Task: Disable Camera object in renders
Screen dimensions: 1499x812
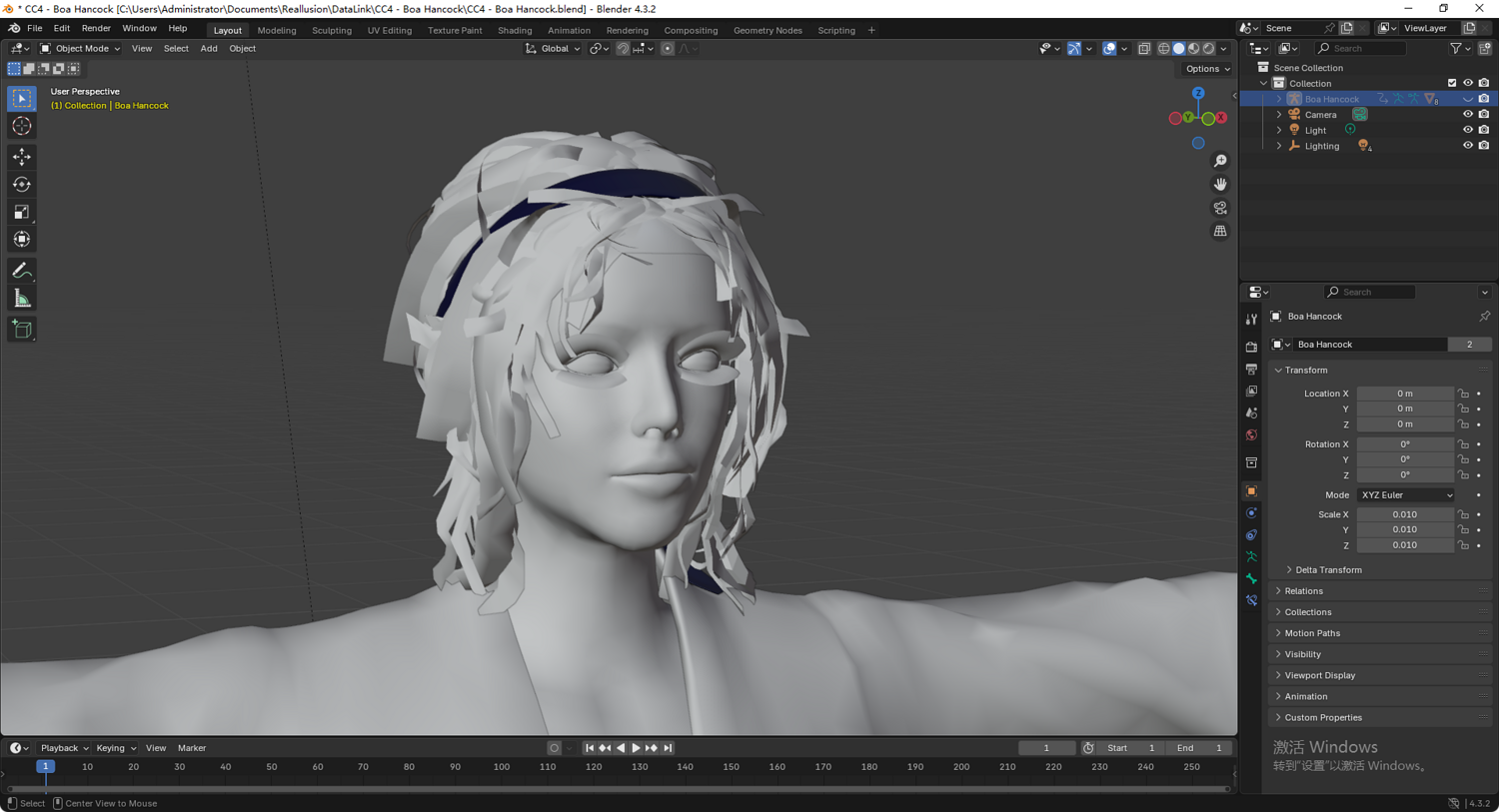Action: [x=1484, y=115]
